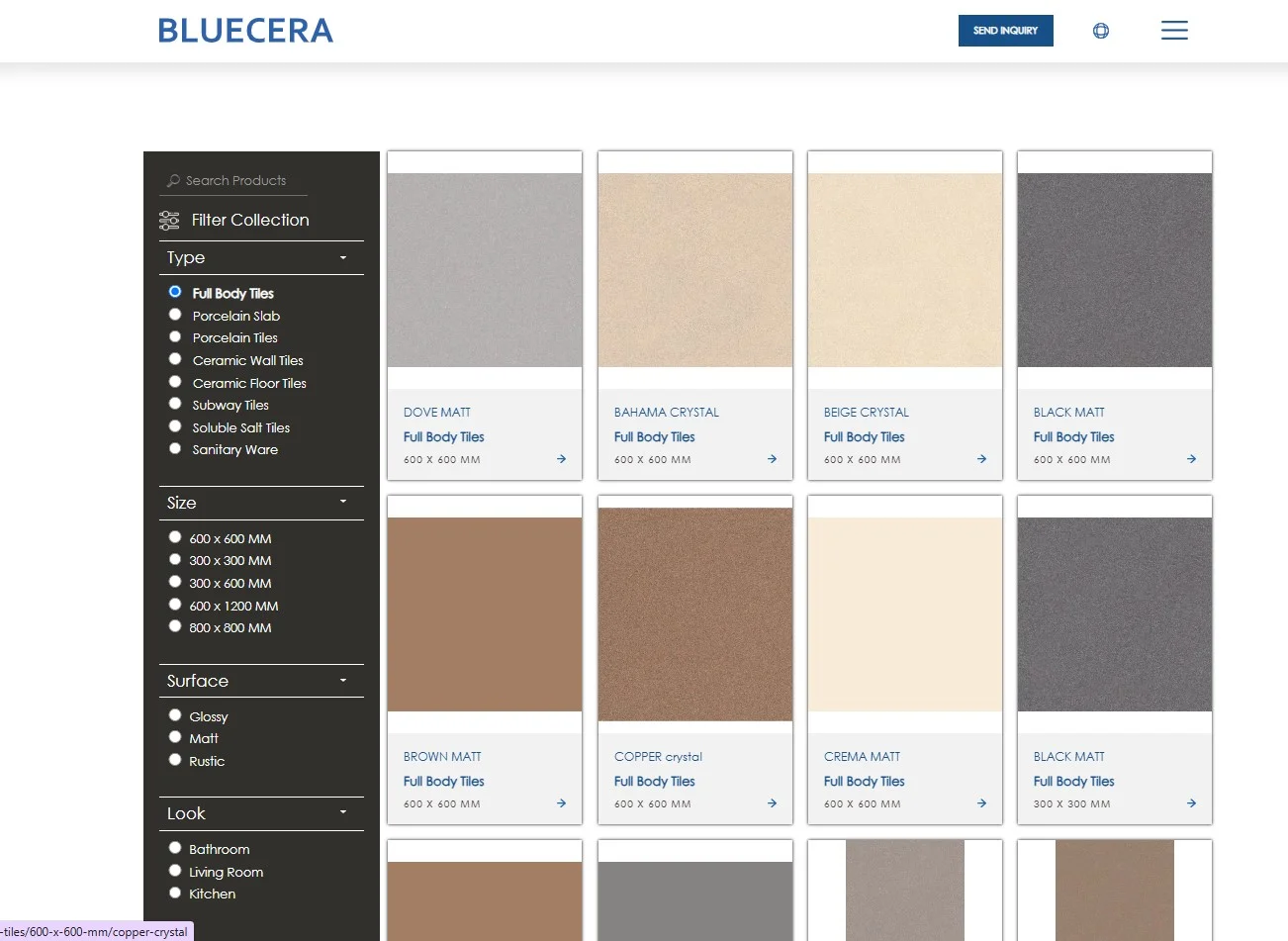This screenshot has width=1288, height=941.
Task: Click the arrow on Bahama Crystal card
Action: (772, 459)
